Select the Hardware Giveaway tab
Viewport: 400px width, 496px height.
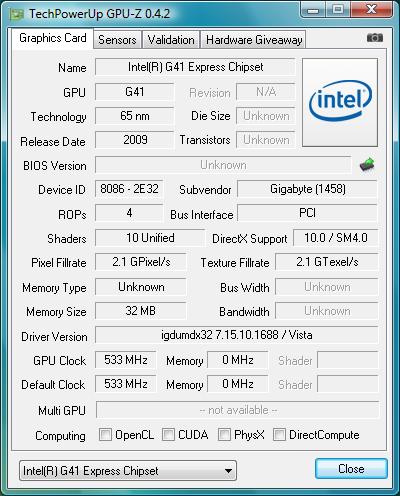click(x=254, y=40)
